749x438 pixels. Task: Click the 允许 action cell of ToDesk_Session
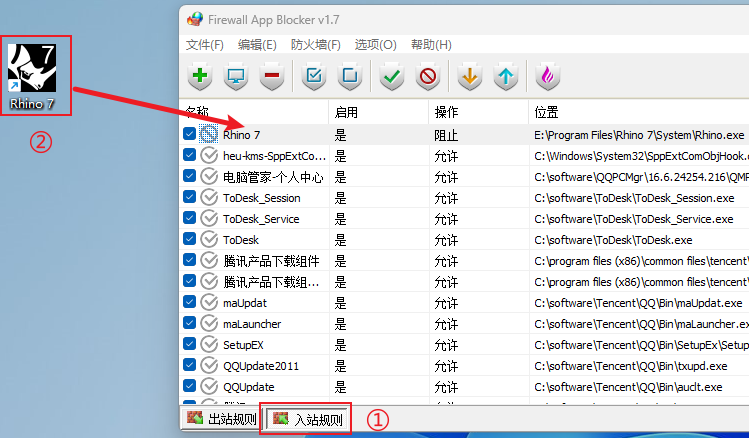click(446, 198)
